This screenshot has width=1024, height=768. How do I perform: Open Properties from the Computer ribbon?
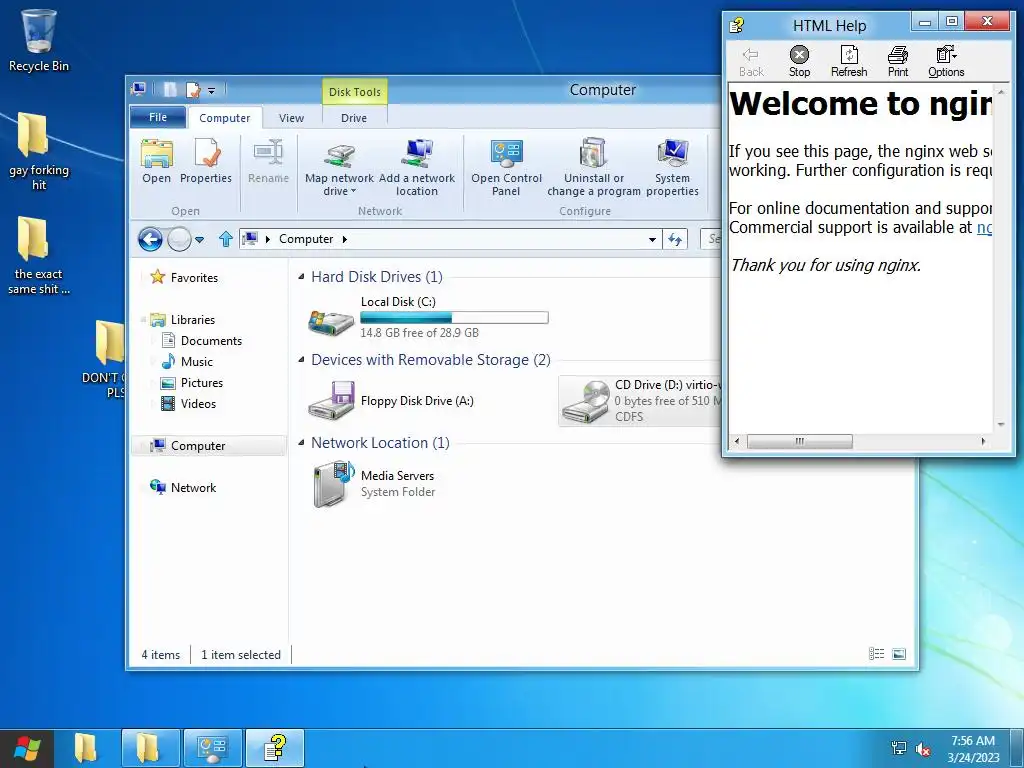pos(206,161)
